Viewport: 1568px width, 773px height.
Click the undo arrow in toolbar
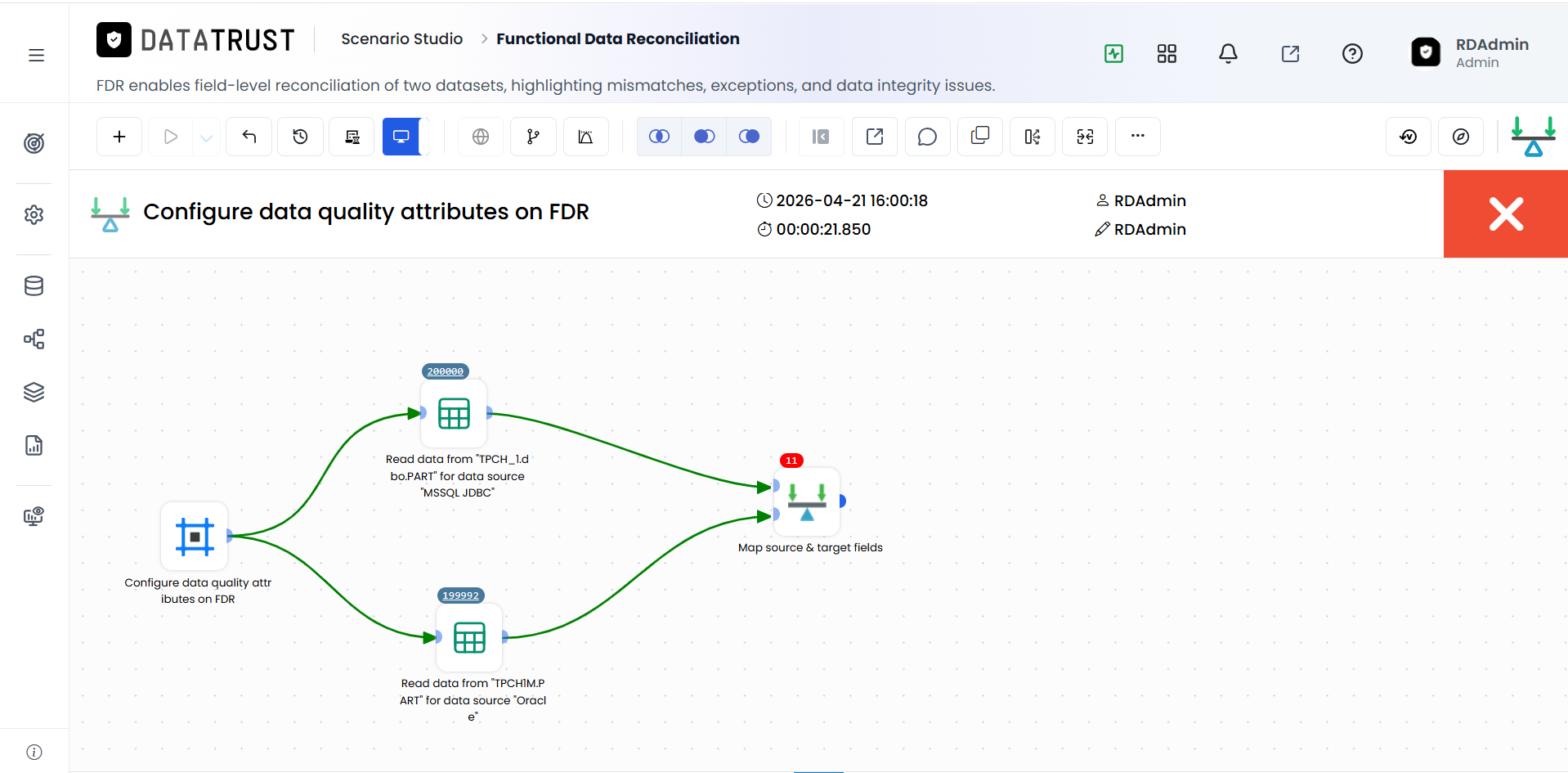[249, 137]
